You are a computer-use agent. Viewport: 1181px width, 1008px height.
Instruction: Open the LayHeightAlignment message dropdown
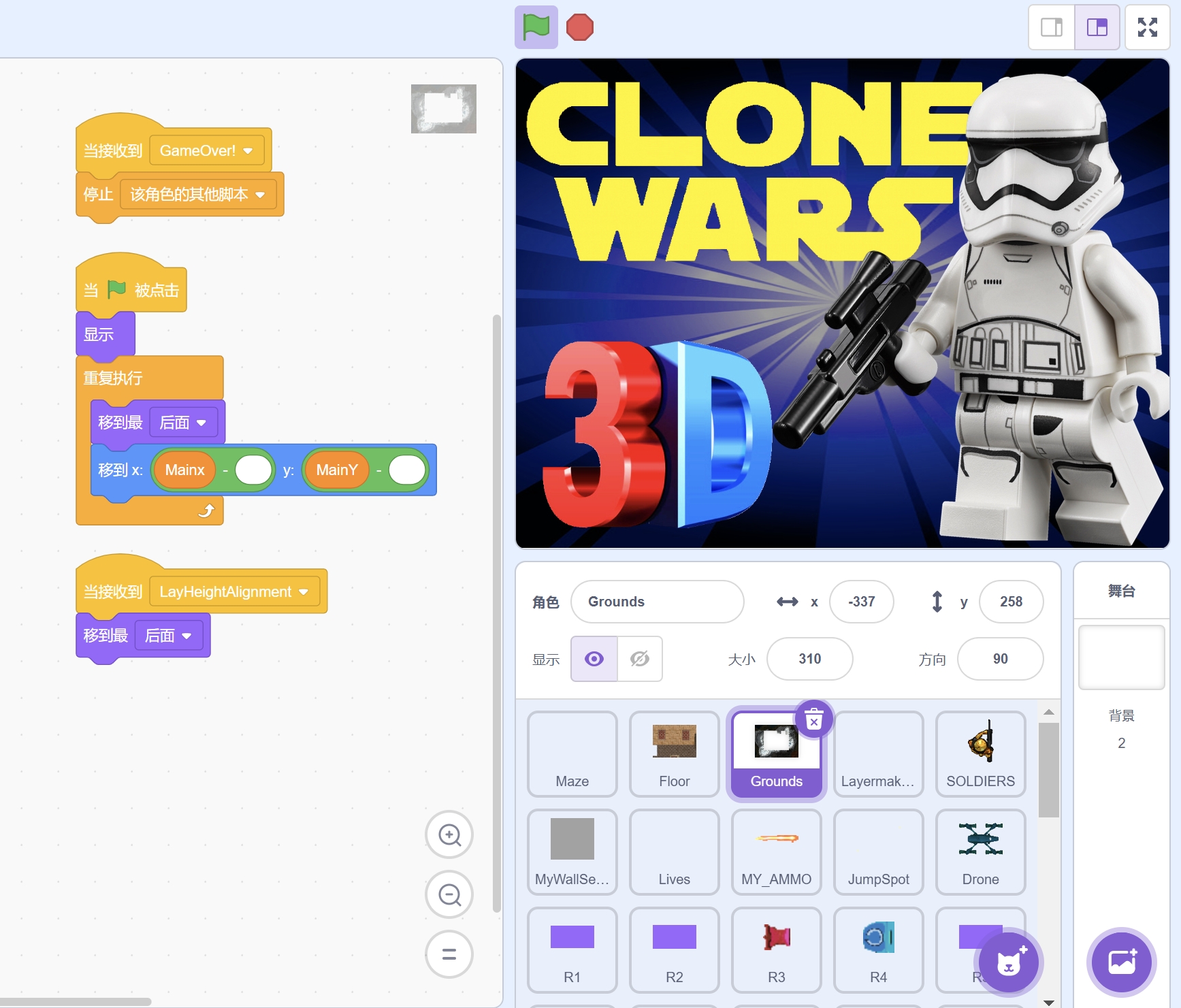pyautogui.click(x=304, y=592)
